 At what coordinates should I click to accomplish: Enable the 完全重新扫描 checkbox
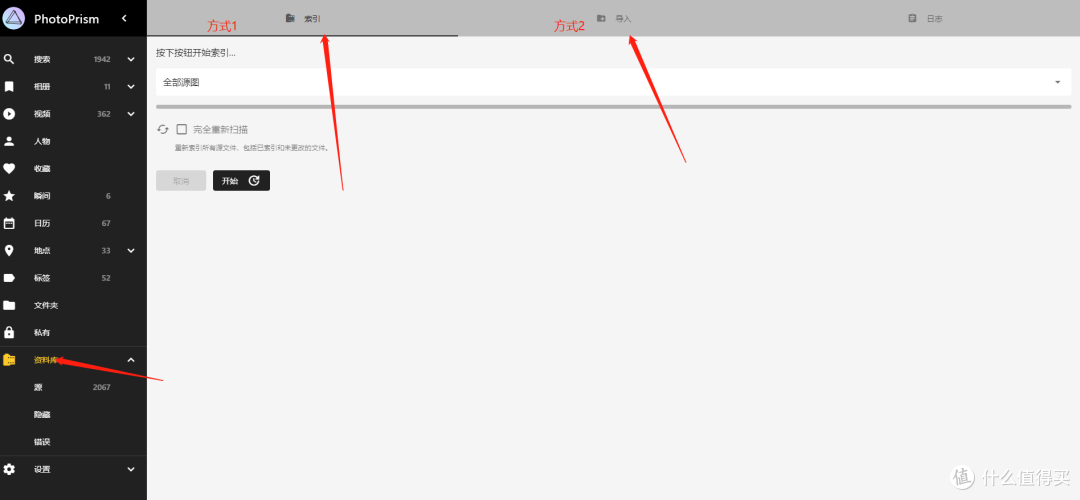coord(182,129)
